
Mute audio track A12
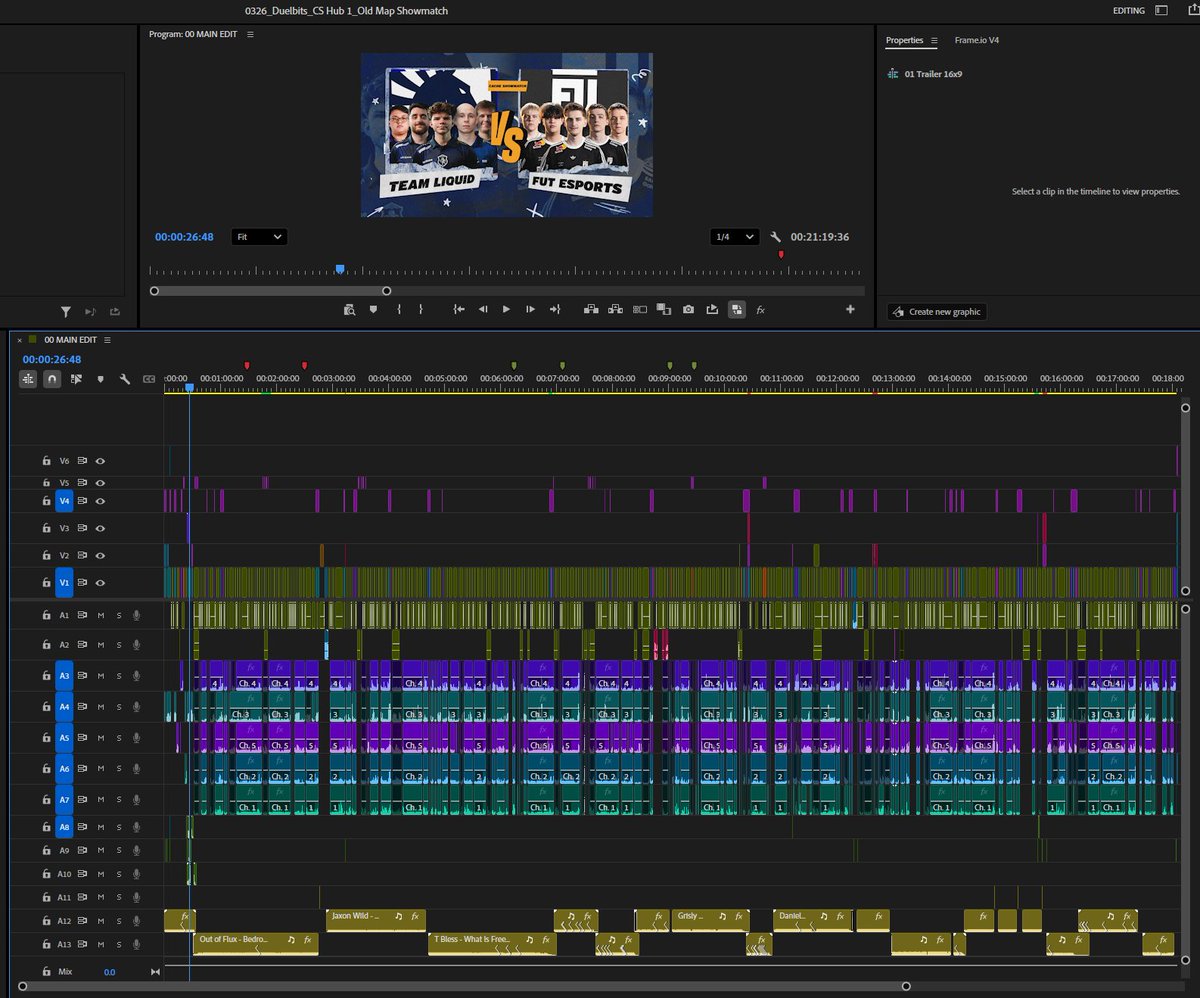click(x=101, y=921)
